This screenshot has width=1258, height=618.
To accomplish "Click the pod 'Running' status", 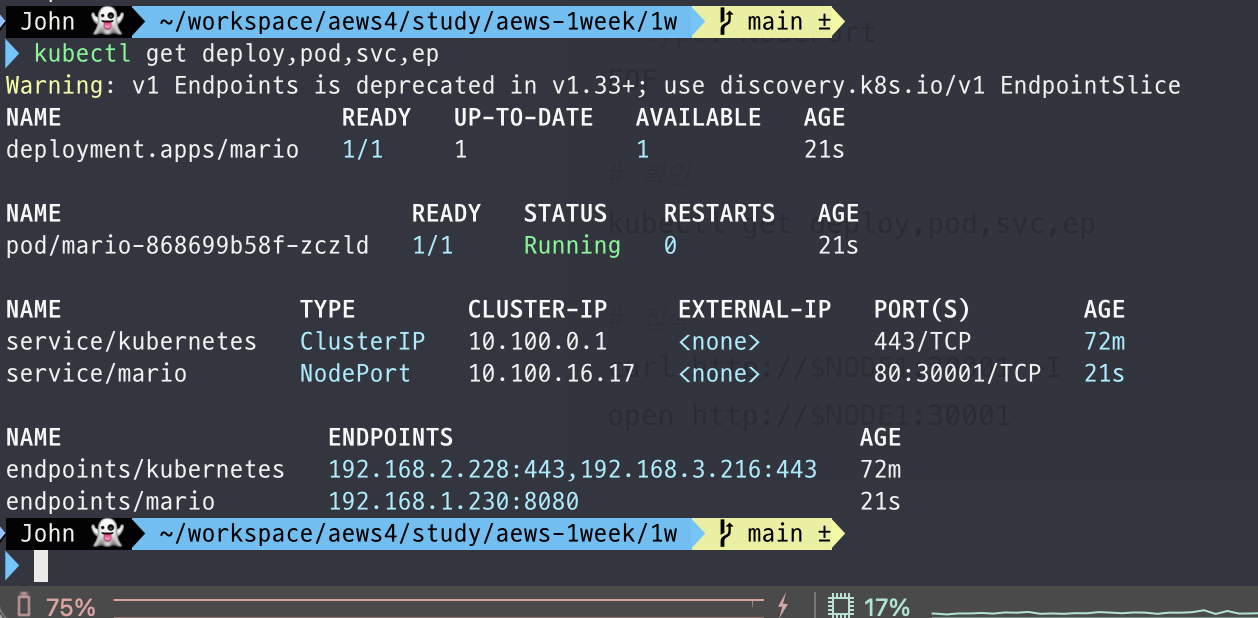I will (572, 245).
